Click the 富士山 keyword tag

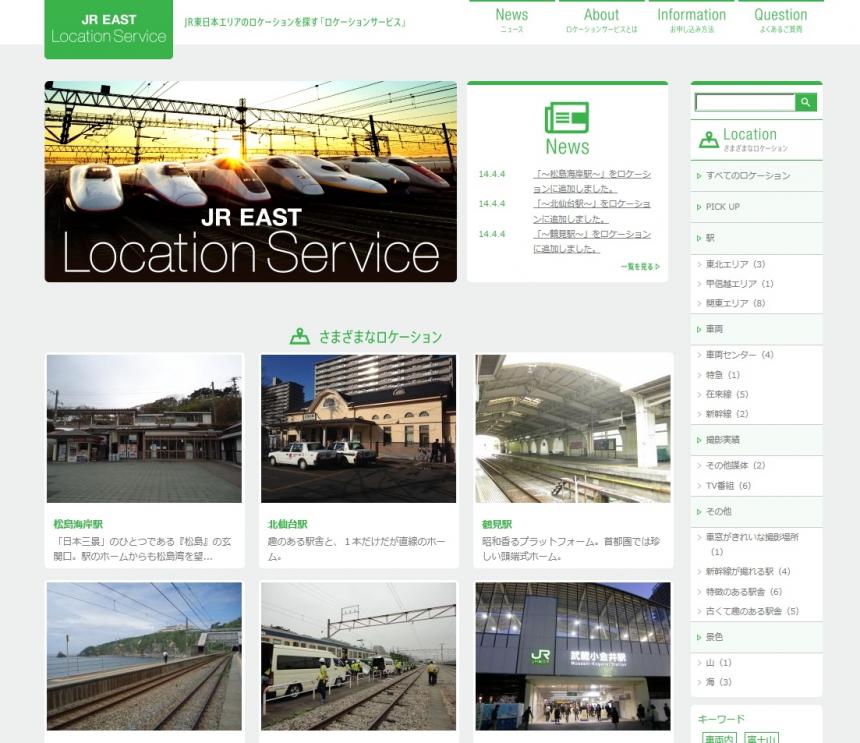pos(761,738)
